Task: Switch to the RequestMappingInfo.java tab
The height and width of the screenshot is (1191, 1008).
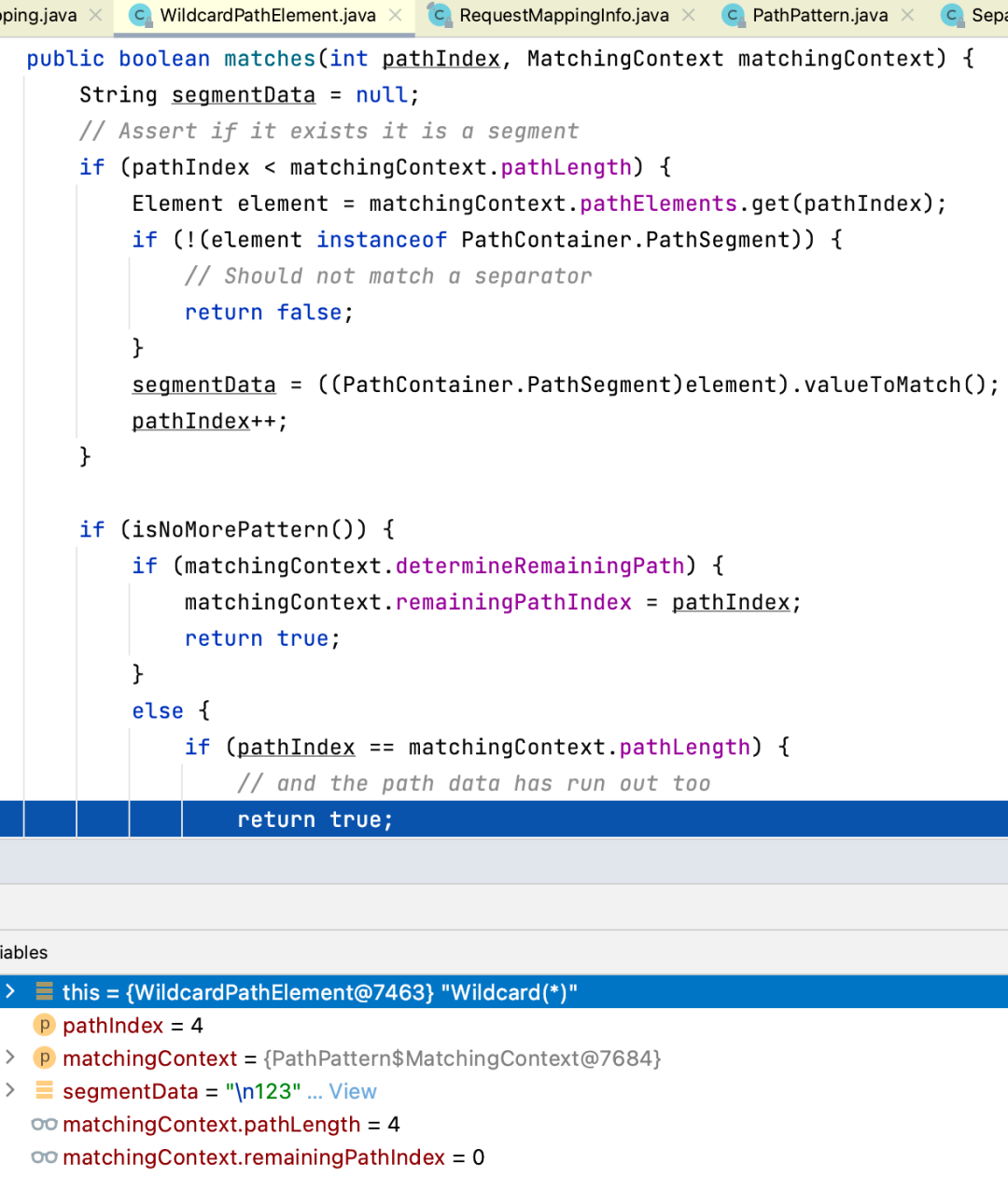Action: pos(564,16)
